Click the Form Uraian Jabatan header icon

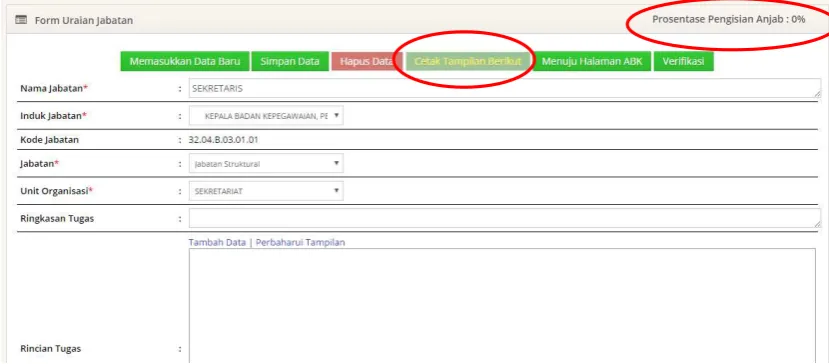point(21,20)
